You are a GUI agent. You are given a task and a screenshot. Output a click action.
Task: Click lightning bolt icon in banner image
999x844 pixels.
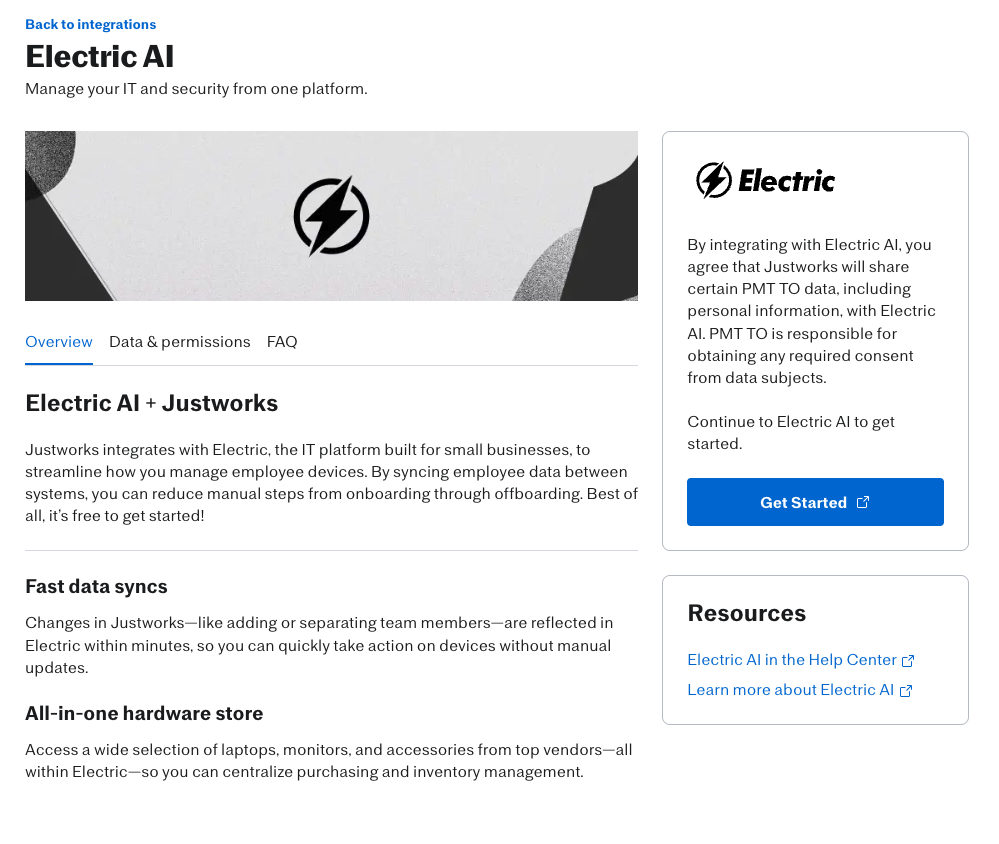(331, 216)
